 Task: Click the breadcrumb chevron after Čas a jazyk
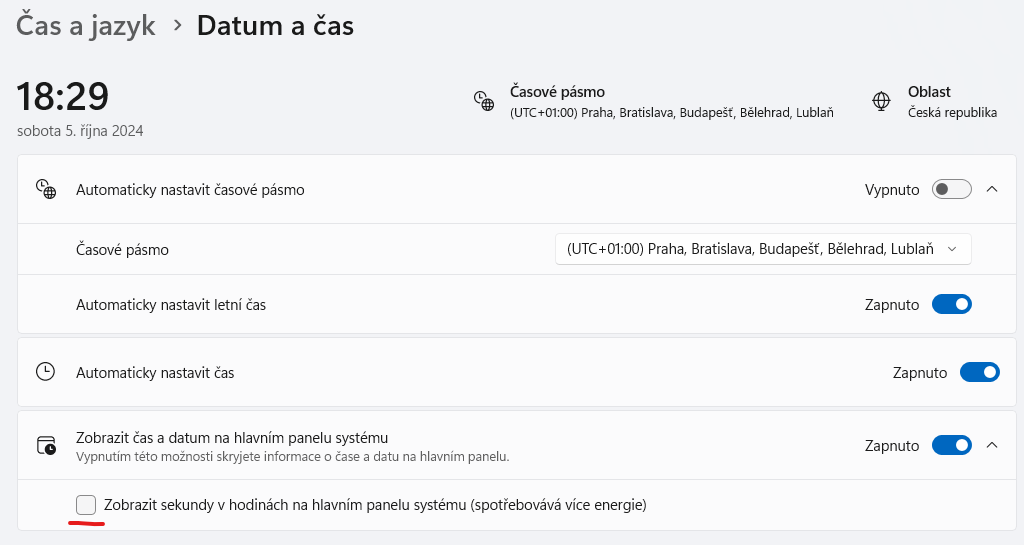pyautogui.click(x=177, y=25)
